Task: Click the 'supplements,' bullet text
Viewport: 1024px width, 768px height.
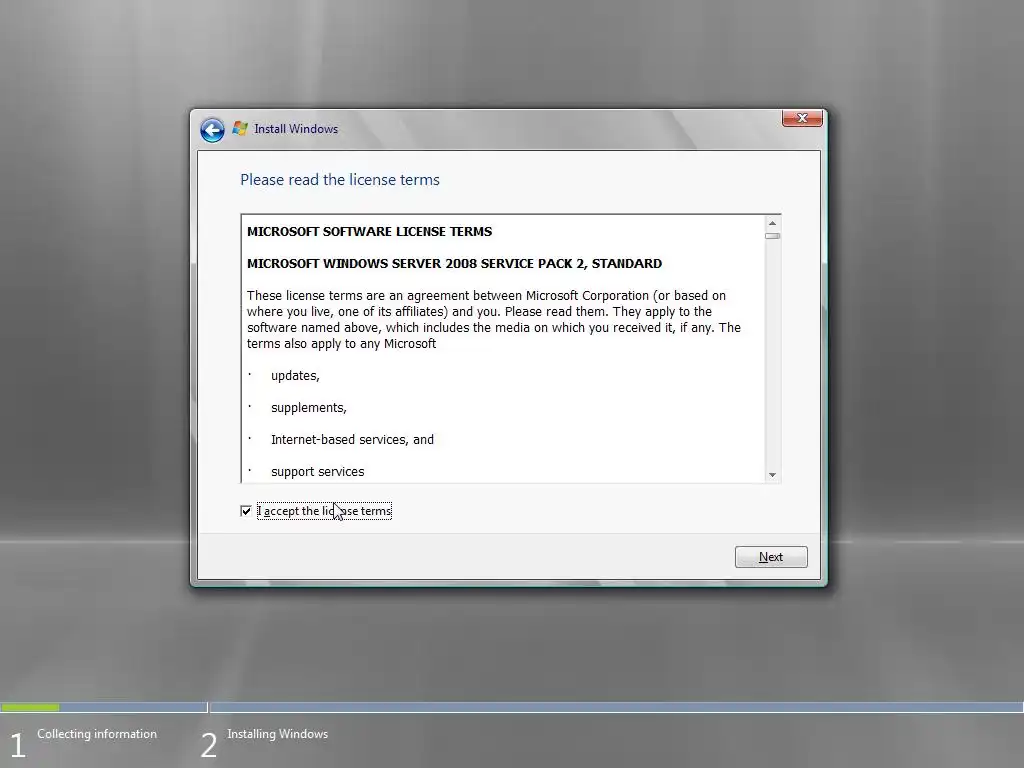Action: (309, 408)
